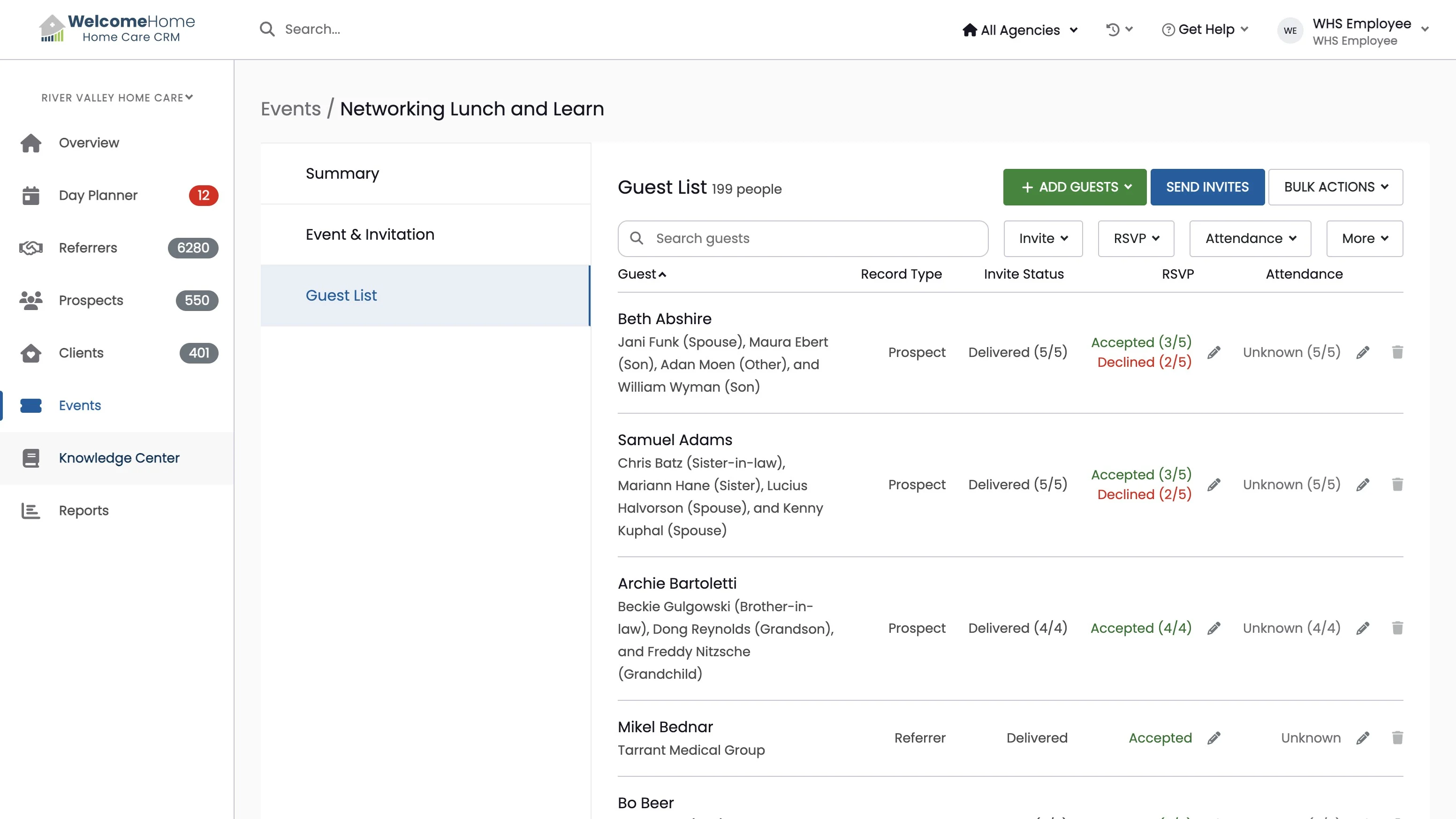Click the WelcomeHome logo
The width and height of the screenshot is (1456, 819).
[117, 28]
